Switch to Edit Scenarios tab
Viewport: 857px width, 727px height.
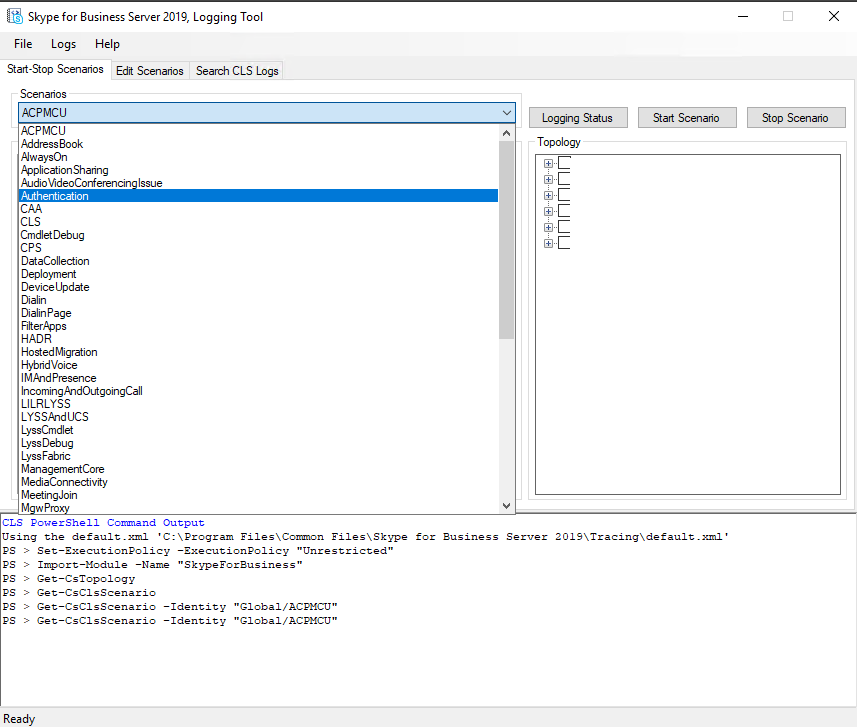150,71
